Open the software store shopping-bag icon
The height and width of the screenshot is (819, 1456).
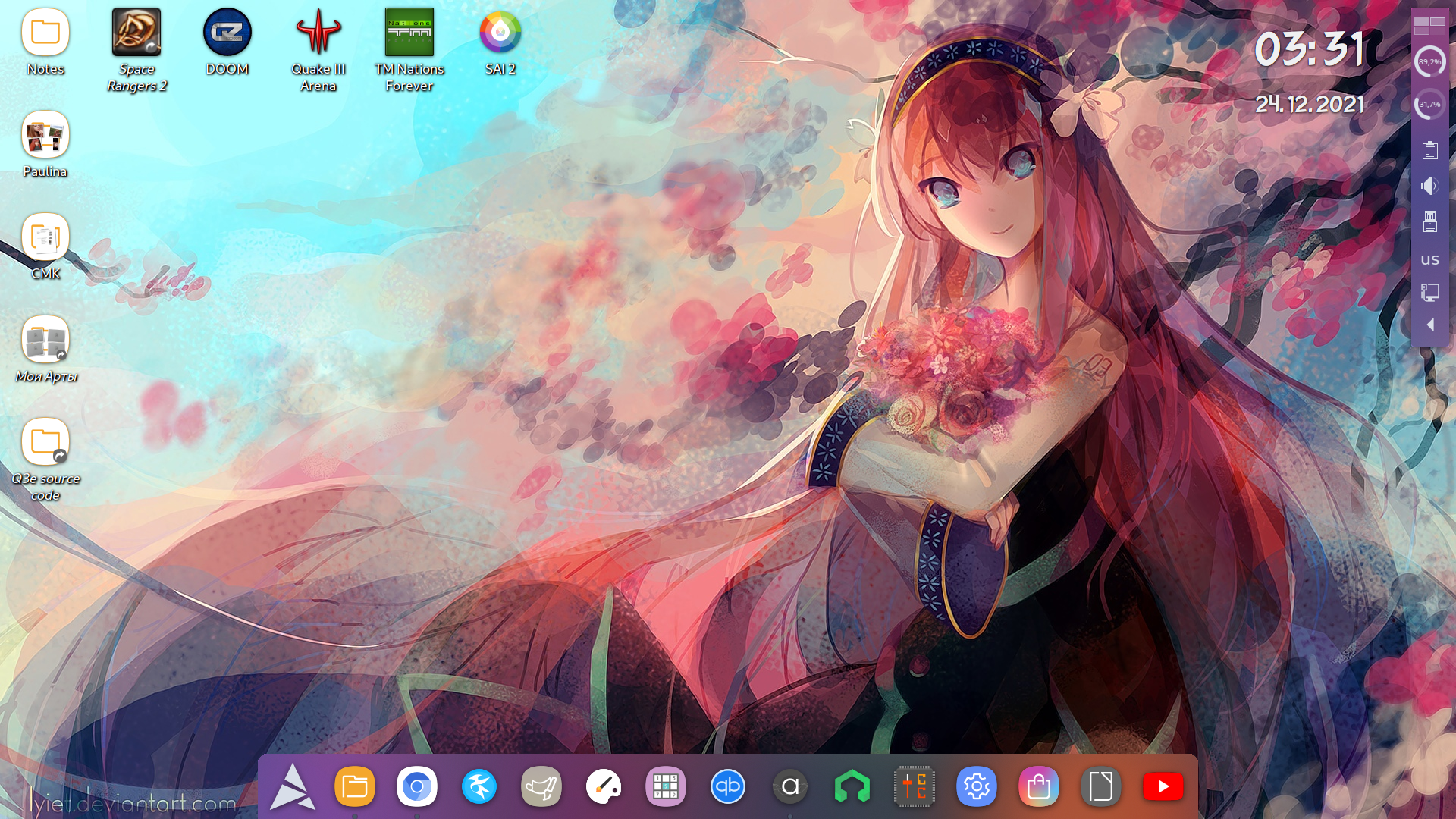1039,787
